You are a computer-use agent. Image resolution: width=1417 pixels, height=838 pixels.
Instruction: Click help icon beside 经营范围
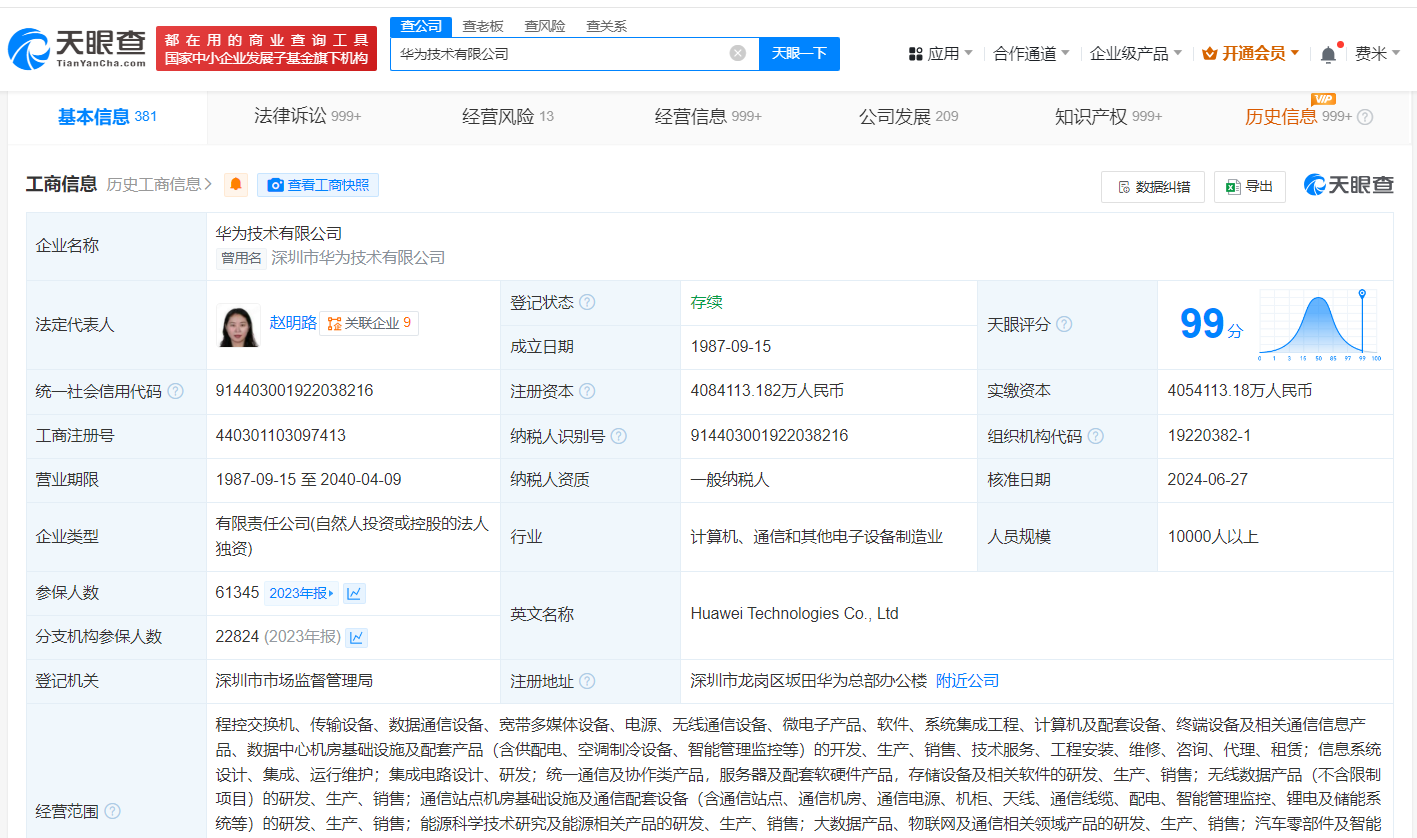coord(113,811)
